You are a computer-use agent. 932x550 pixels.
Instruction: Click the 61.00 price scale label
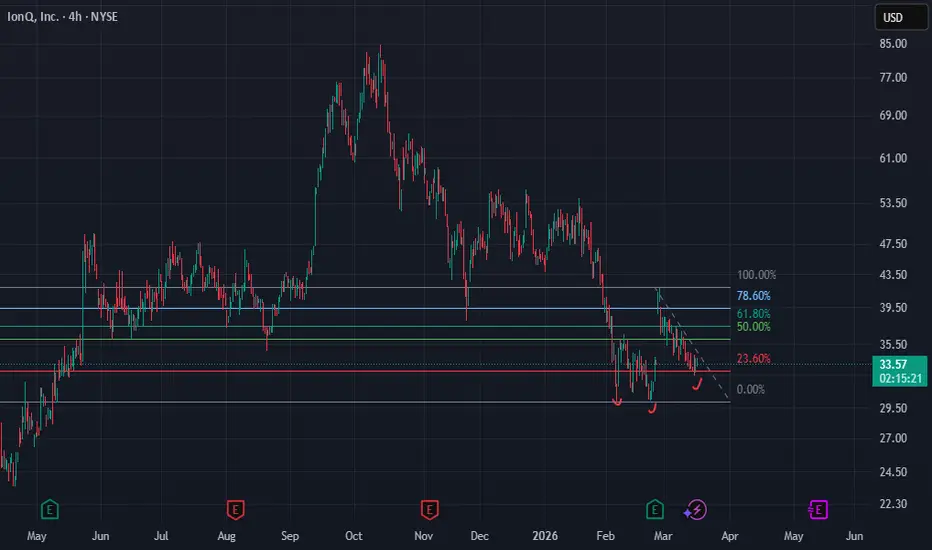coord(893,158)
